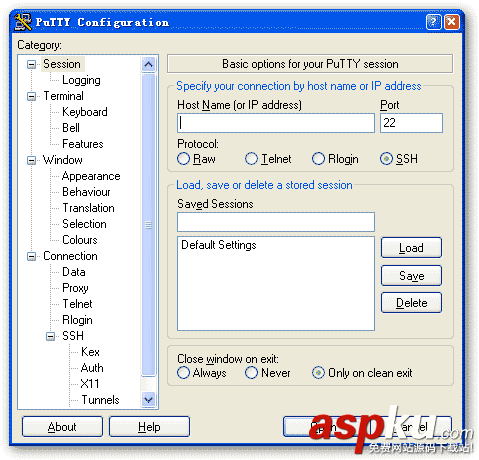Collapse the Connection tree node
The width and height of the screenshot is (479, 460).
[x=31, y=256]
